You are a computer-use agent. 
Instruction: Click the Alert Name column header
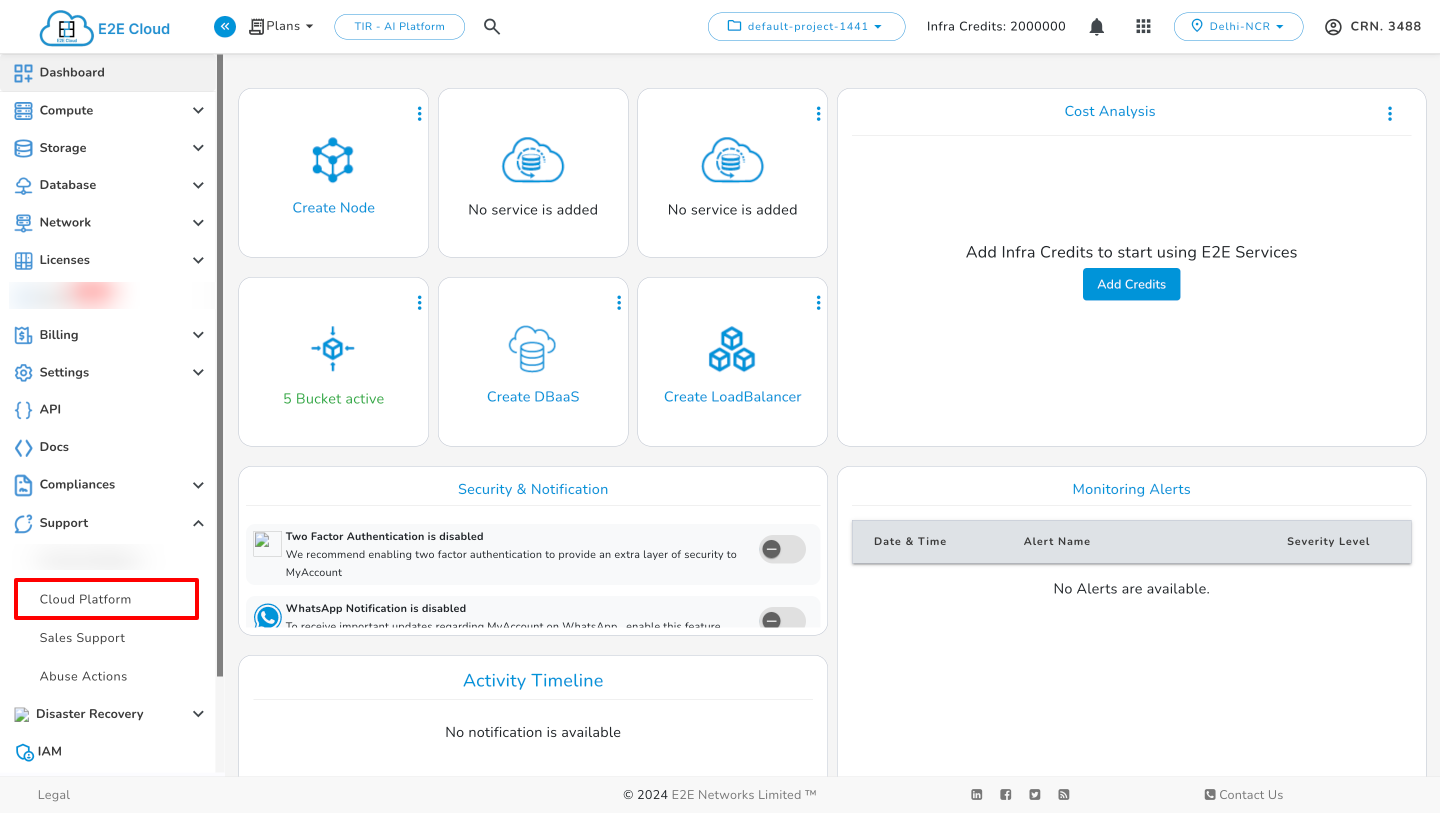(x=1057, y=541)
